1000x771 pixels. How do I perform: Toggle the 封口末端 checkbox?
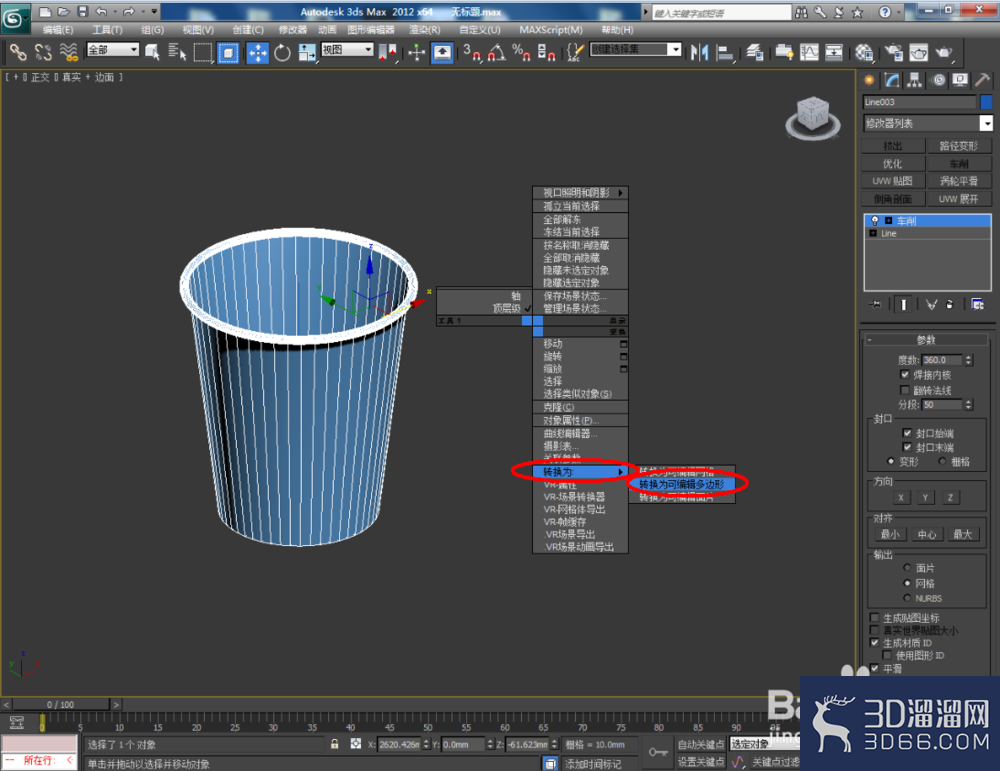click(907, 447)
